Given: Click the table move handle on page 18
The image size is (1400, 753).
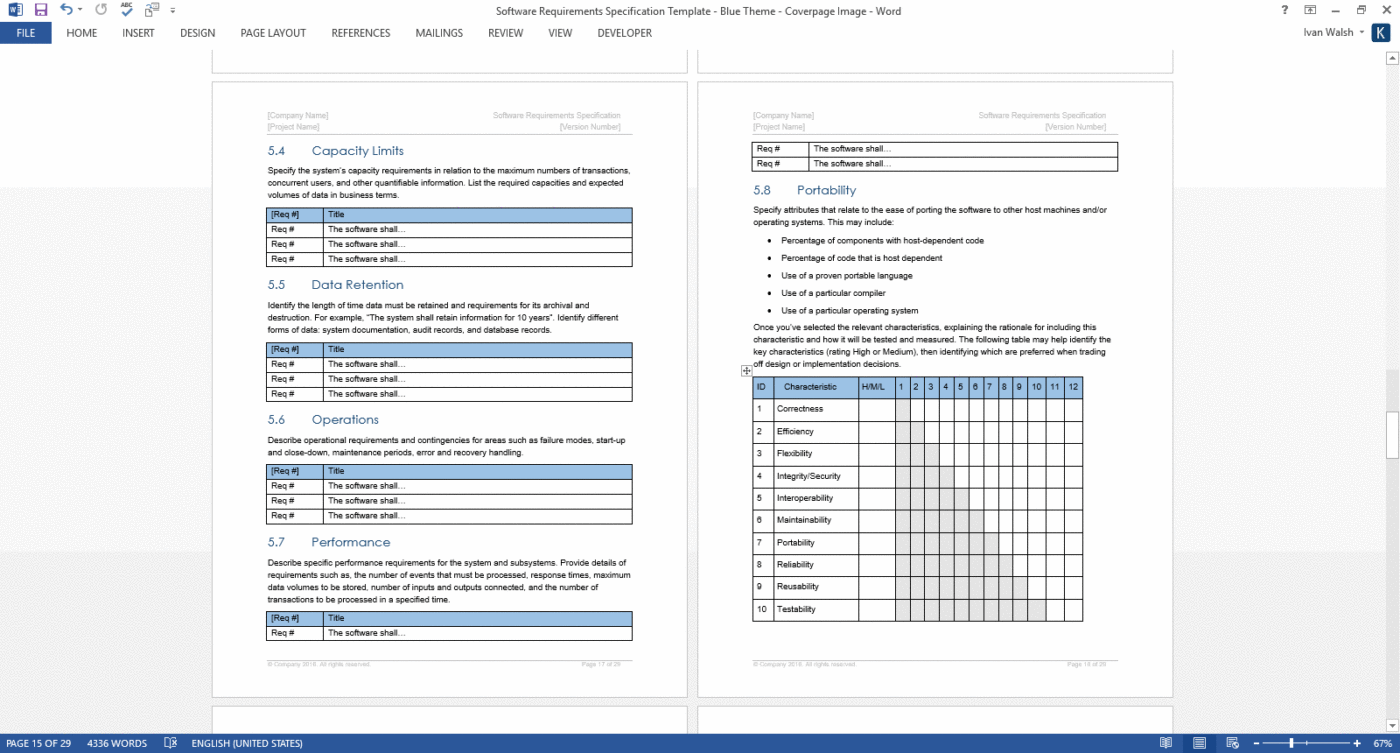Looking at the screenshot, I should (x=746, y=370).
